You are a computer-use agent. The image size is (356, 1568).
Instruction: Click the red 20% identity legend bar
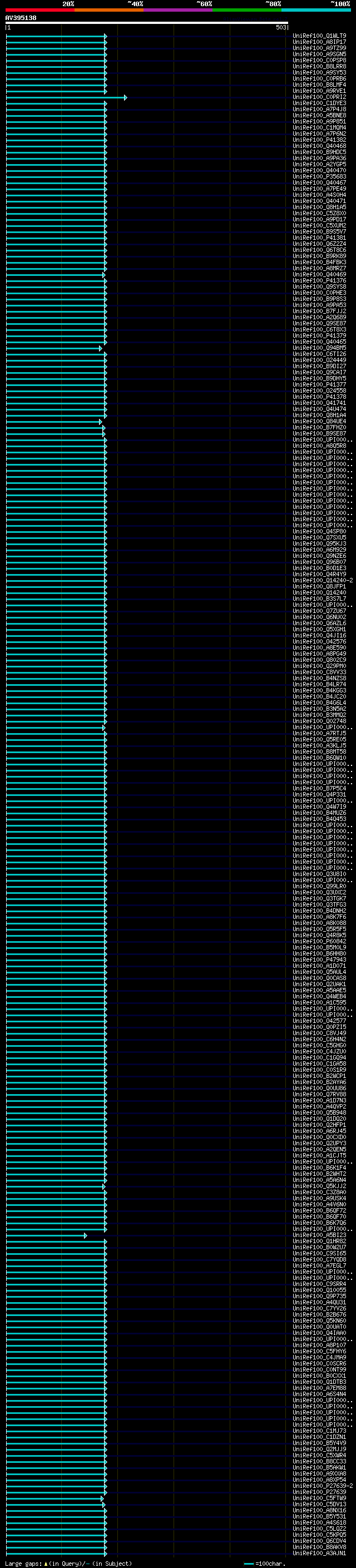pos(39,10)
